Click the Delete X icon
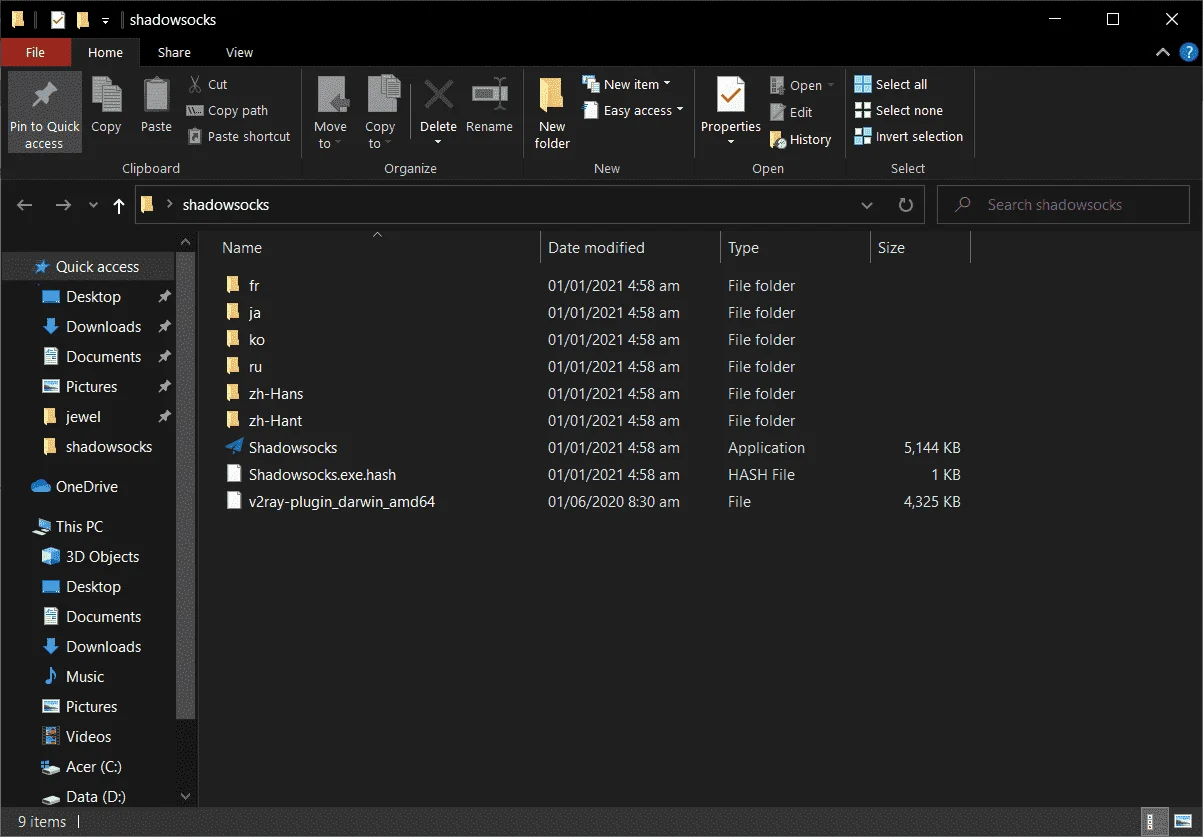 (438, 96)
